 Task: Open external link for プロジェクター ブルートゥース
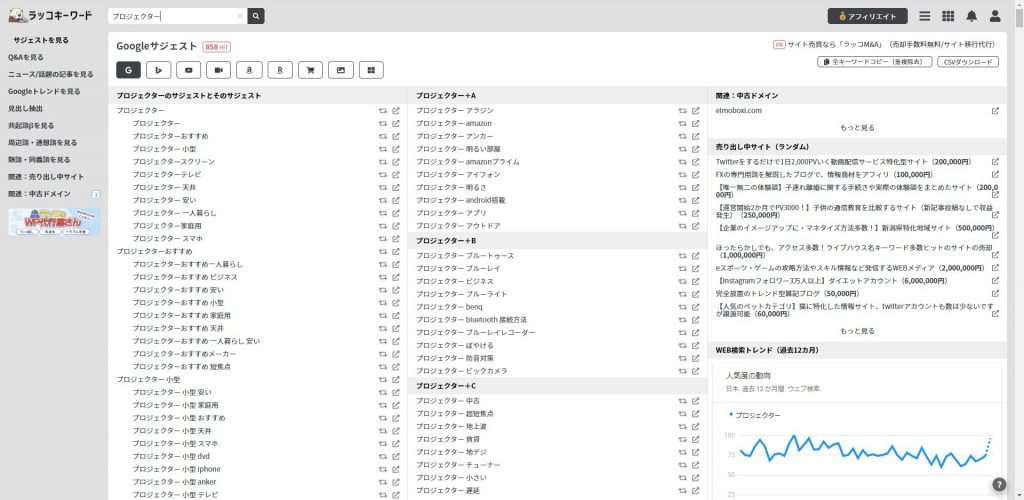click(x=696, y=256)
